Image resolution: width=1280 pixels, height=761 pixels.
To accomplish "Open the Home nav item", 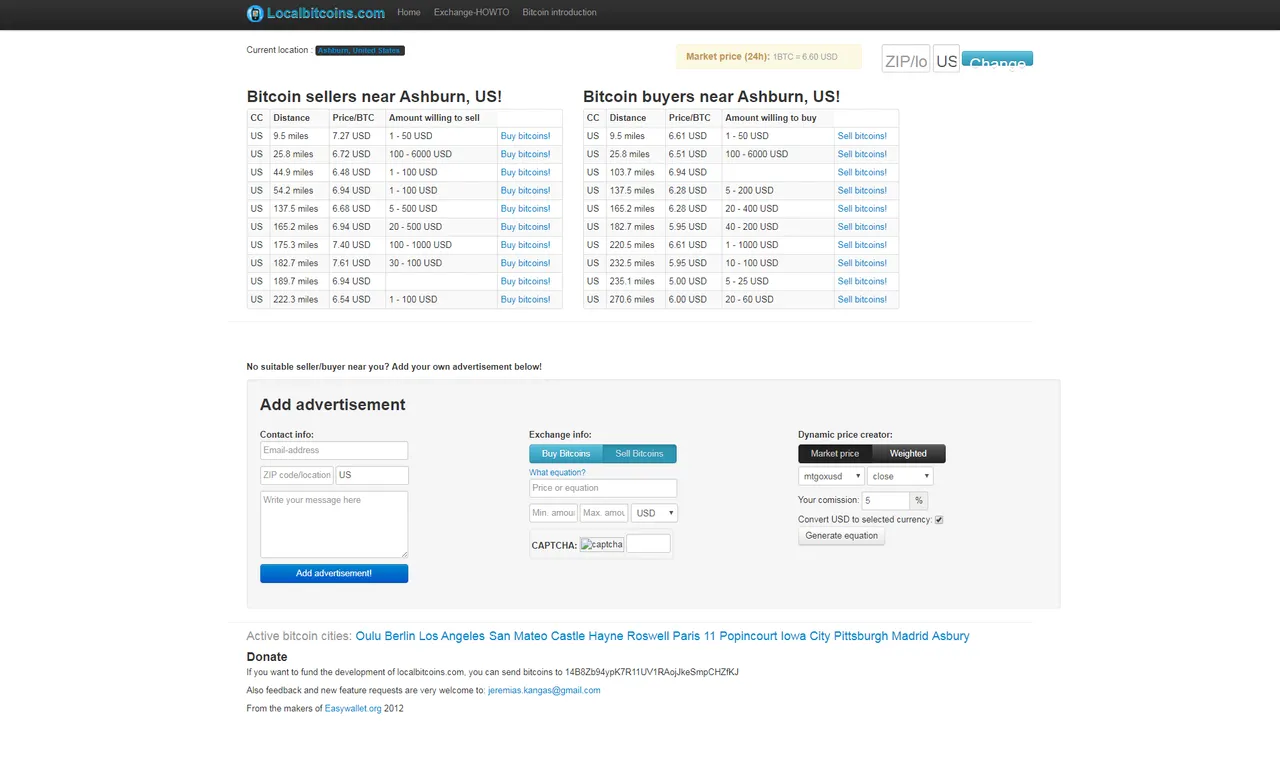I will [x=409, y=13].
